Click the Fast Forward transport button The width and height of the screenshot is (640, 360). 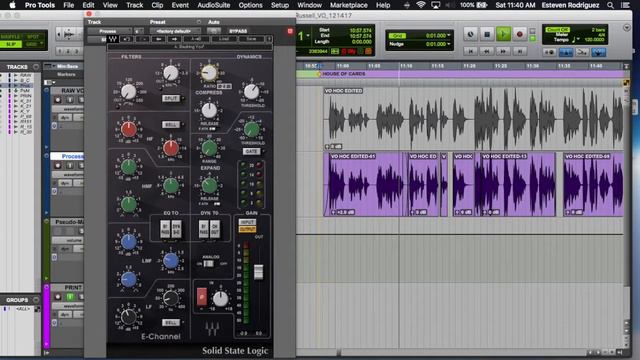click(503, 51)
